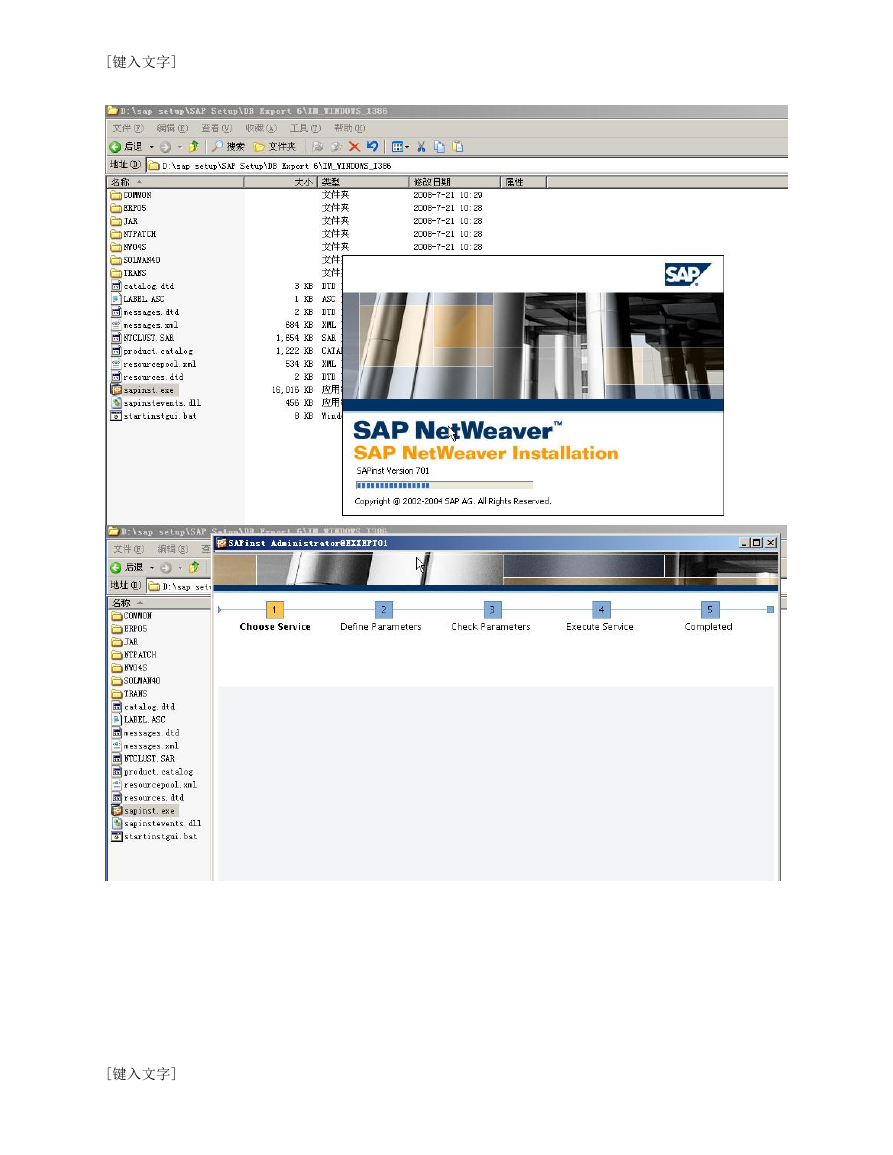Select the ERP05 folder in upper Explorer
893x1155 pixels.
(x=128, y=208)
